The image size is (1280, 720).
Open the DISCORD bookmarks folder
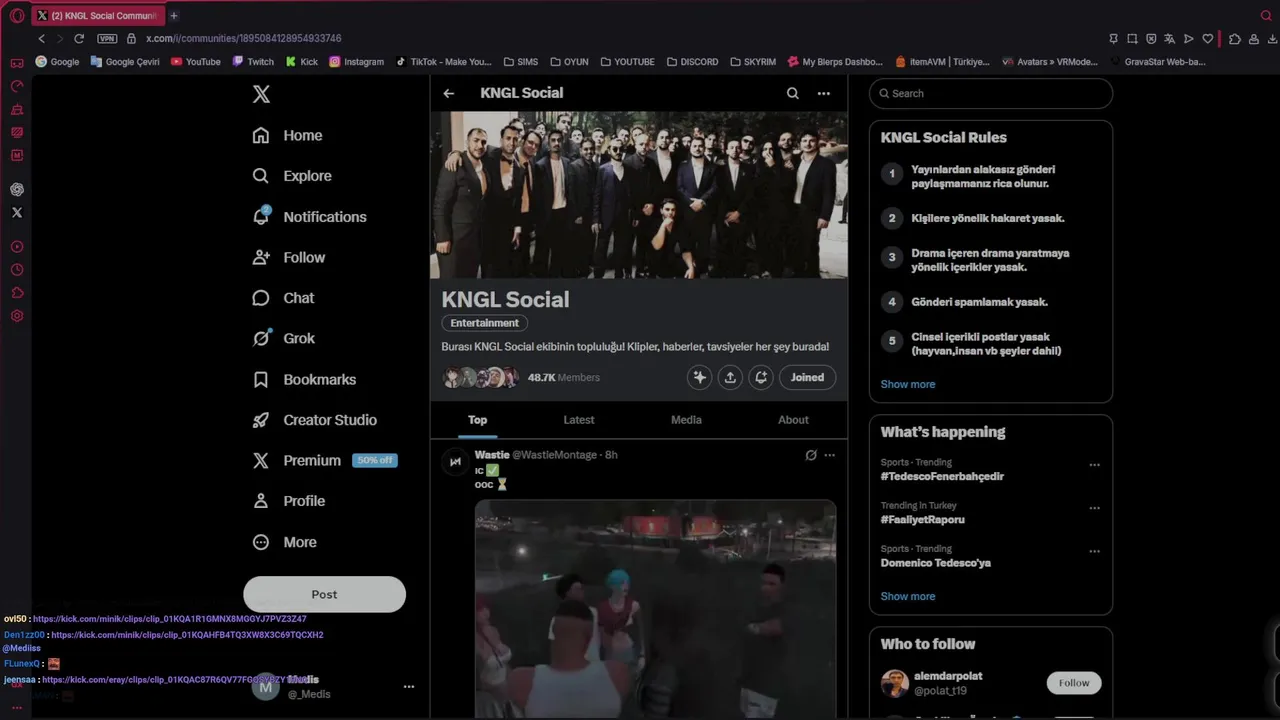[x=692, y=61]
